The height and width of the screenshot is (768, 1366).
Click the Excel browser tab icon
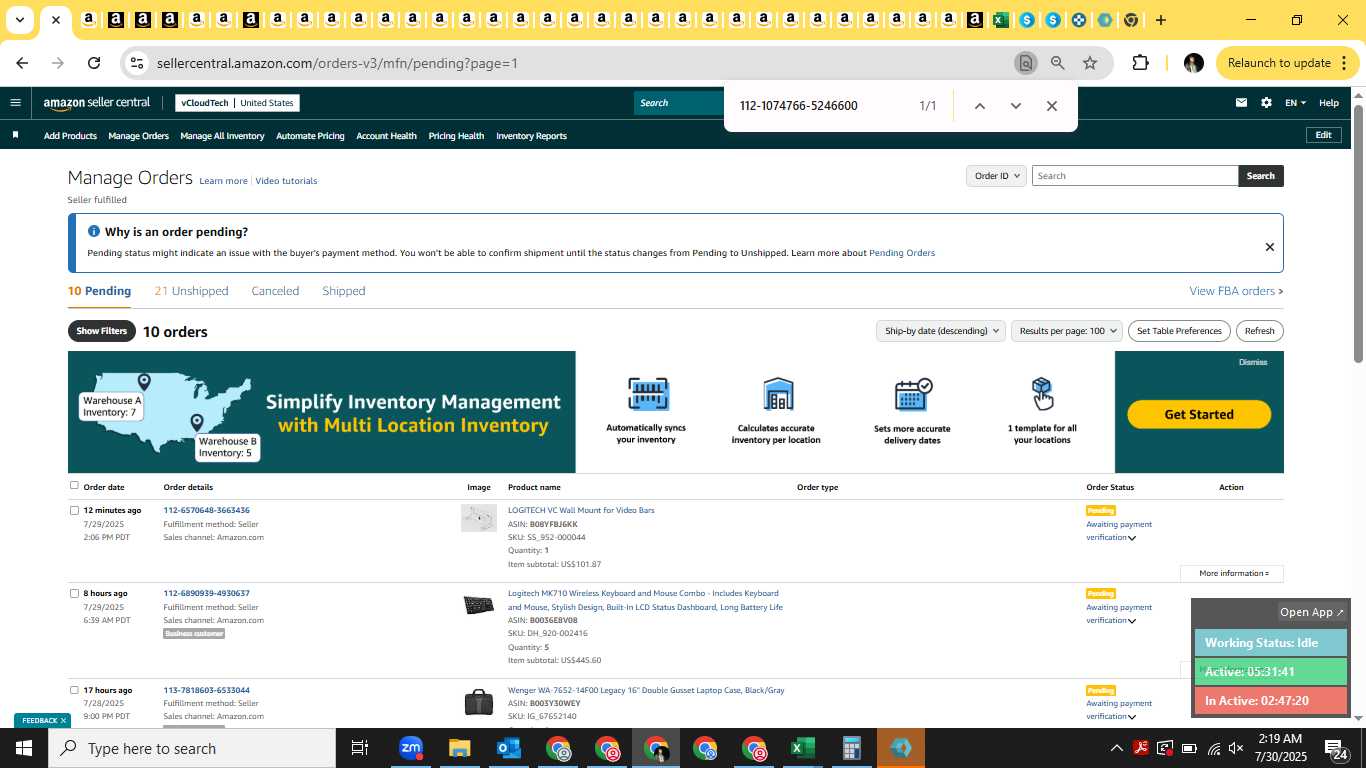coord(1000,20)
